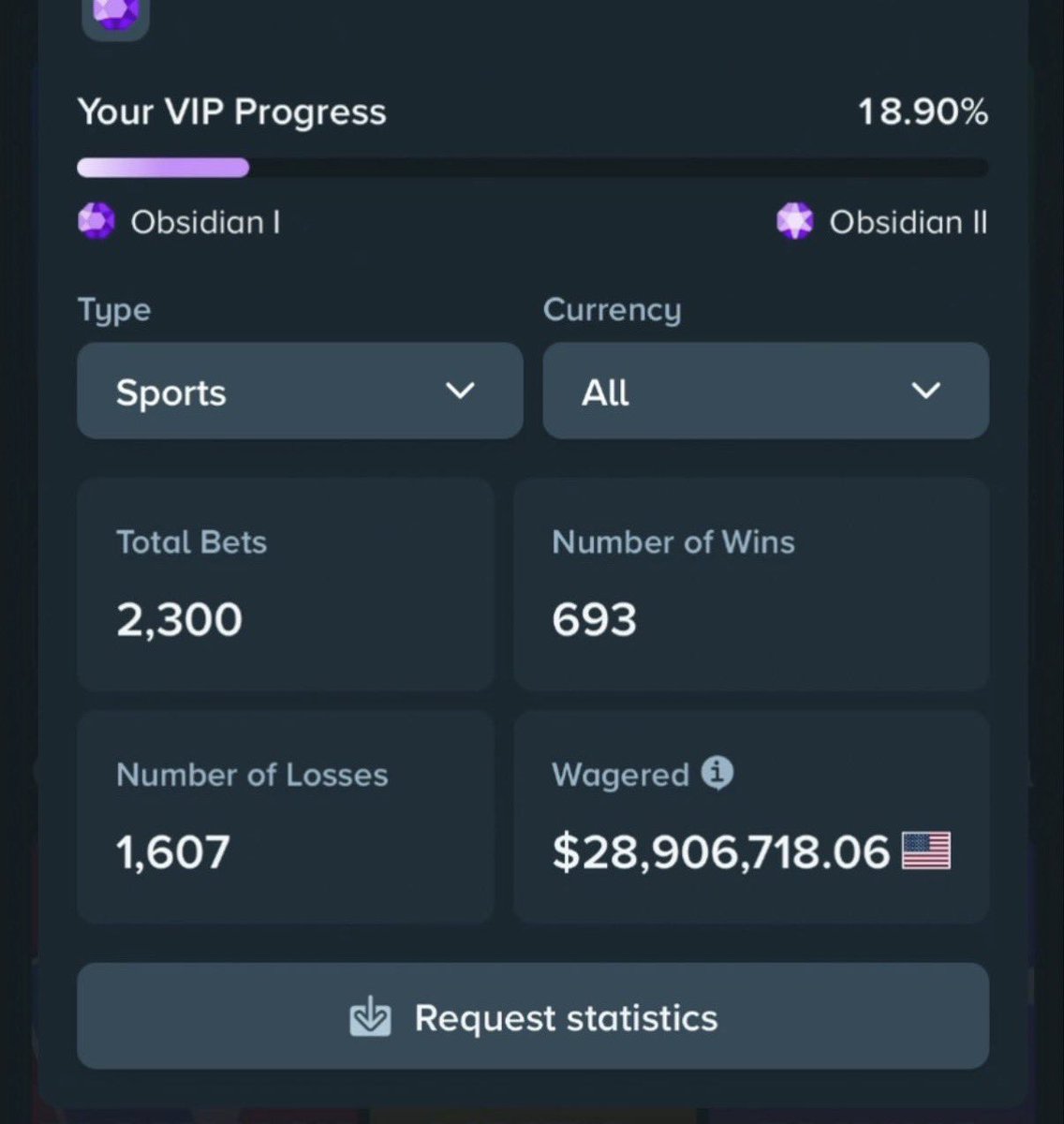The height and width of the screenshot is (1124, 1064).
Task: Click the Obsidian II gem icon
Action: pos(795,222)
